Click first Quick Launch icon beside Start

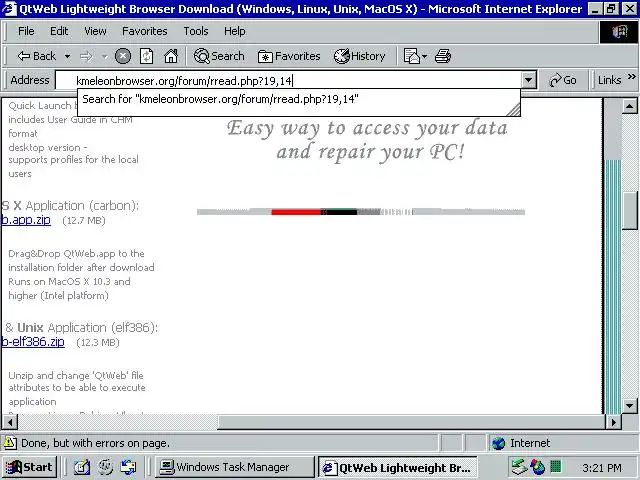pos(82,467)
